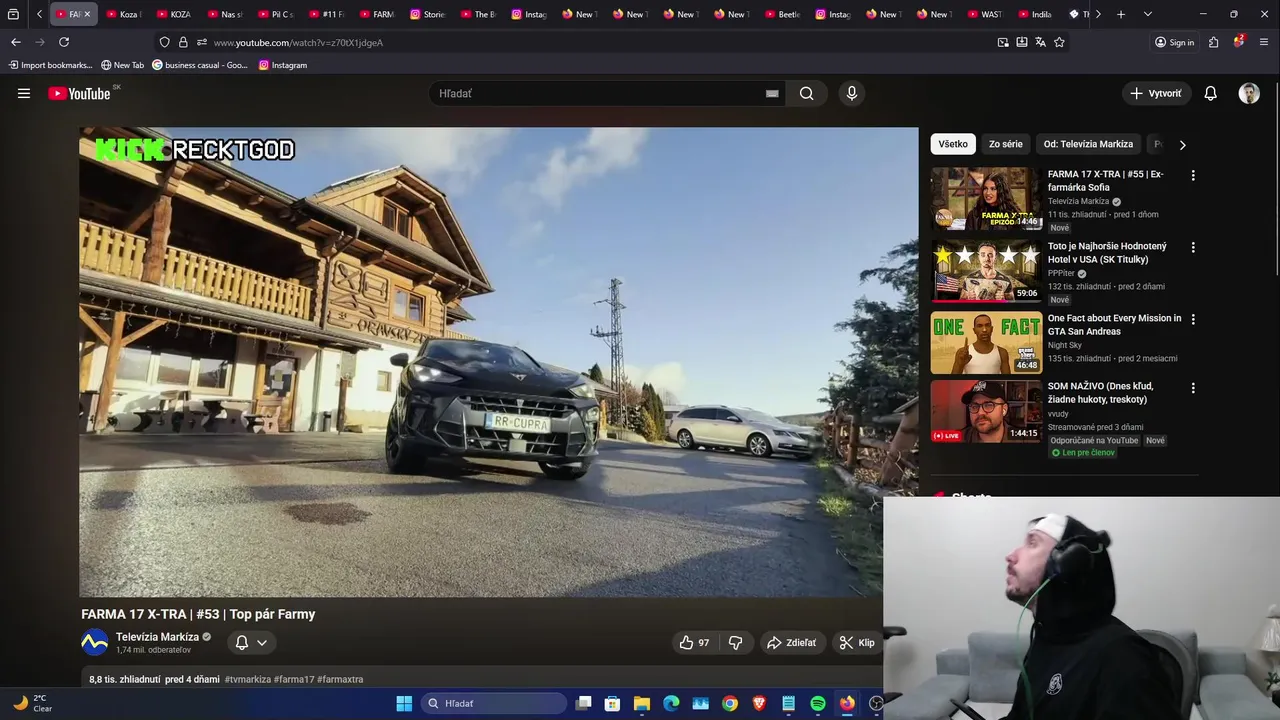Viewport: 1280px width, 720px height.
Task: Open options for Najhoršie Hodnotený Hotel video
Action: pyautogui.click(x=1192, y=247)
